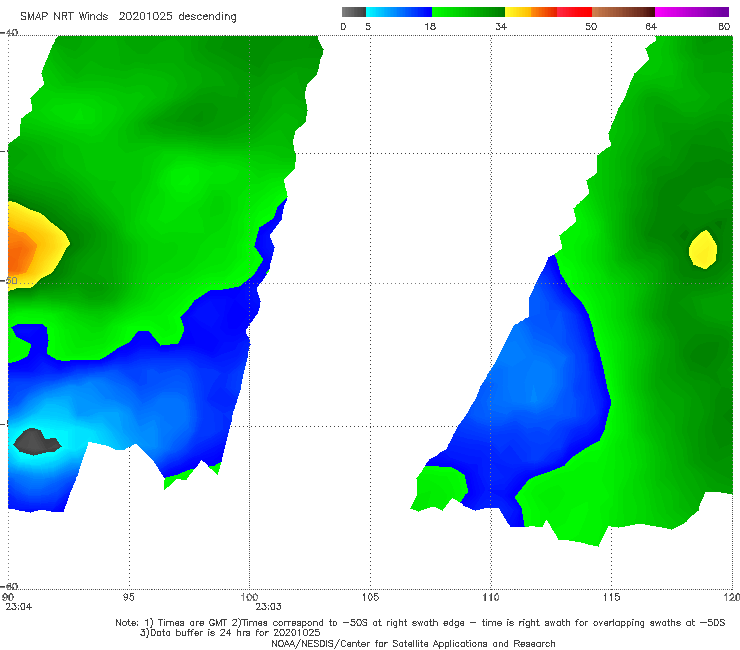Click the '34' color bar label

click(x=501, y=27)
